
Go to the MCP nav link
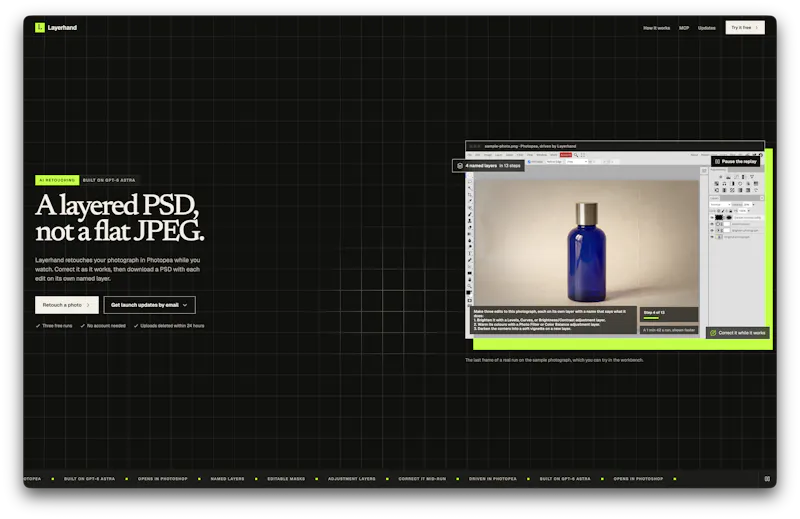(684, 28)
